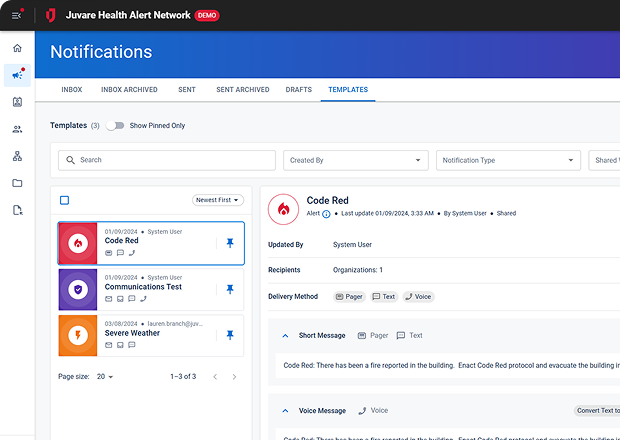Open the Notification Type dropdown

point(507,160)
